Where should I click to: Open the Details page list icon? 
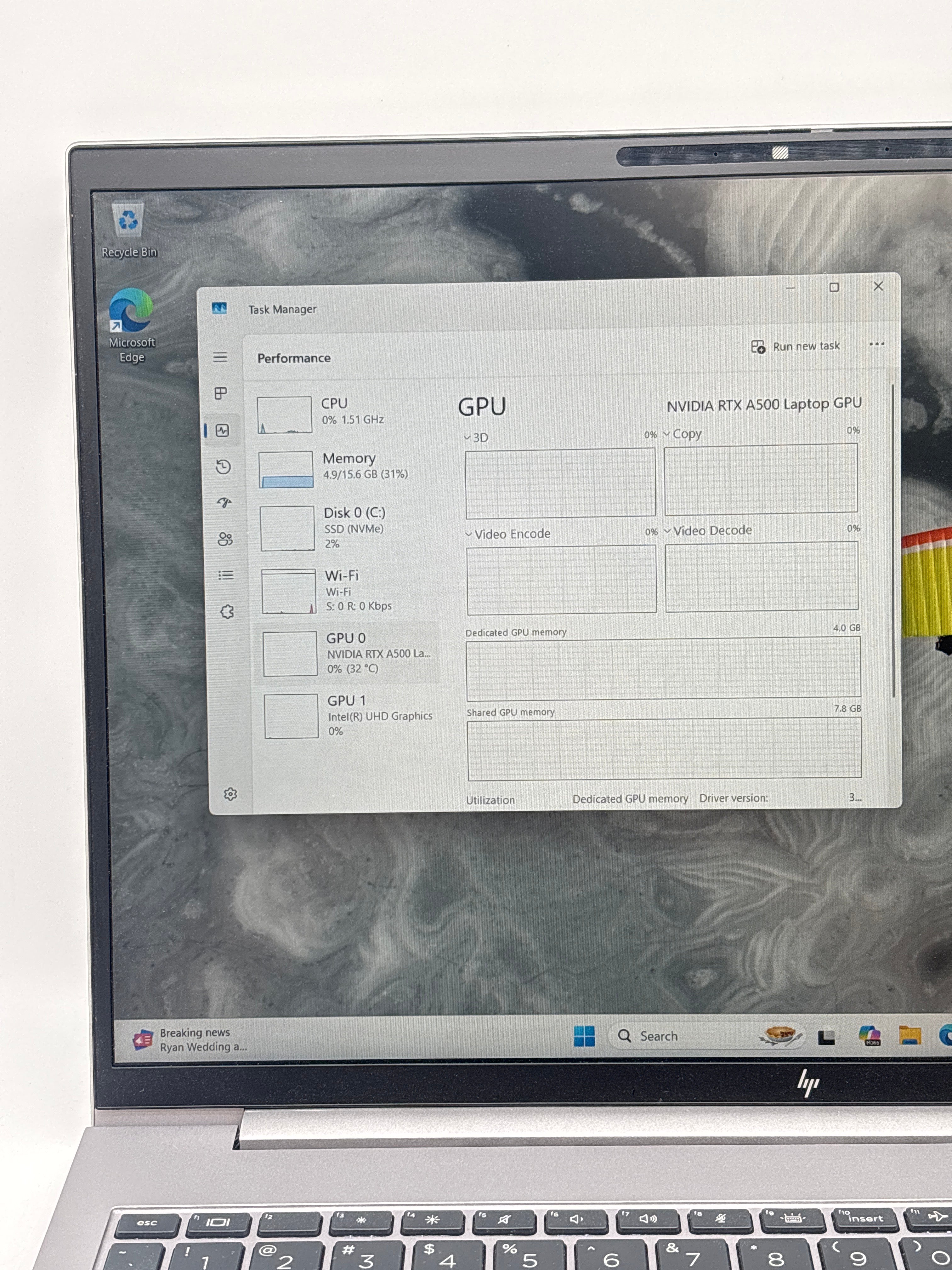(x=226, y=575)
